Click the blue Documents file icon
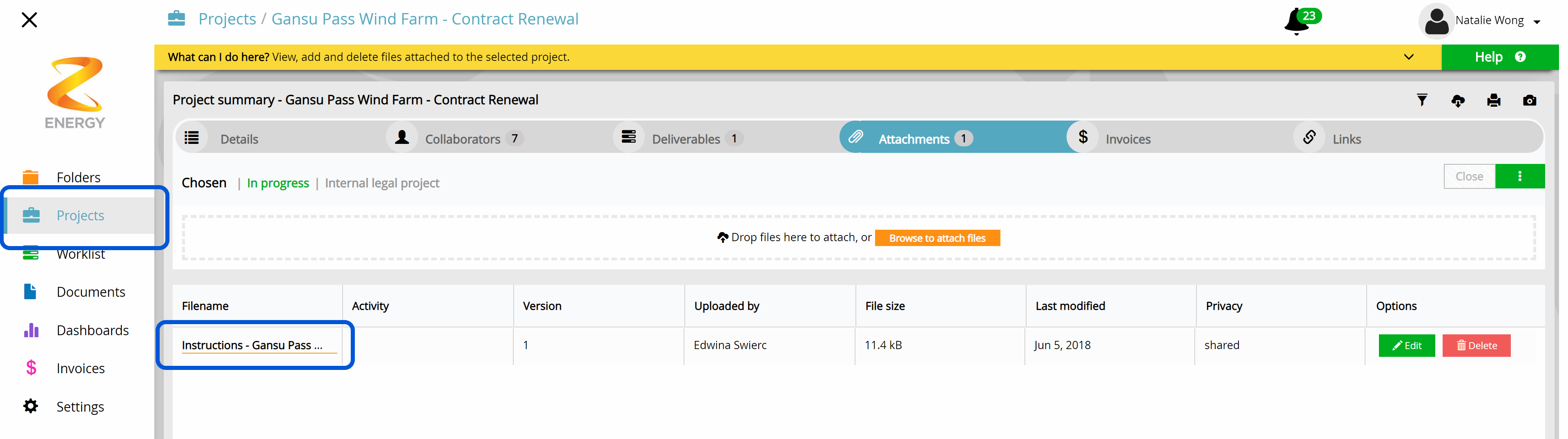The image size is (1568, 439). 31,292
